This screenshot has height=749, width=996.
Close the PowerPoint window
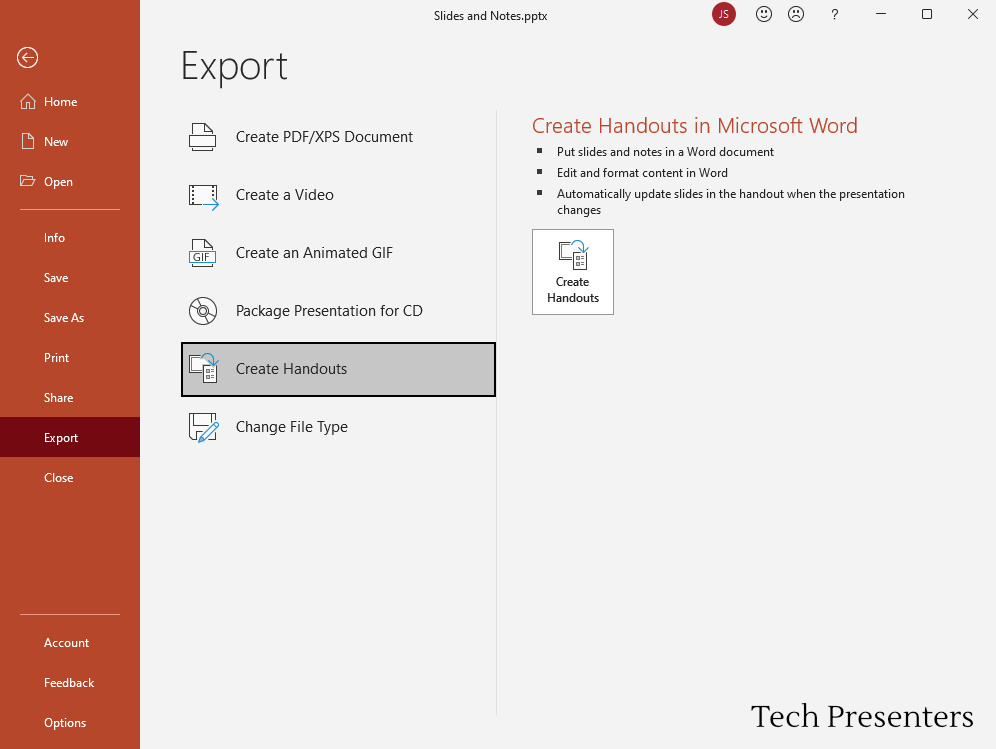972,14
